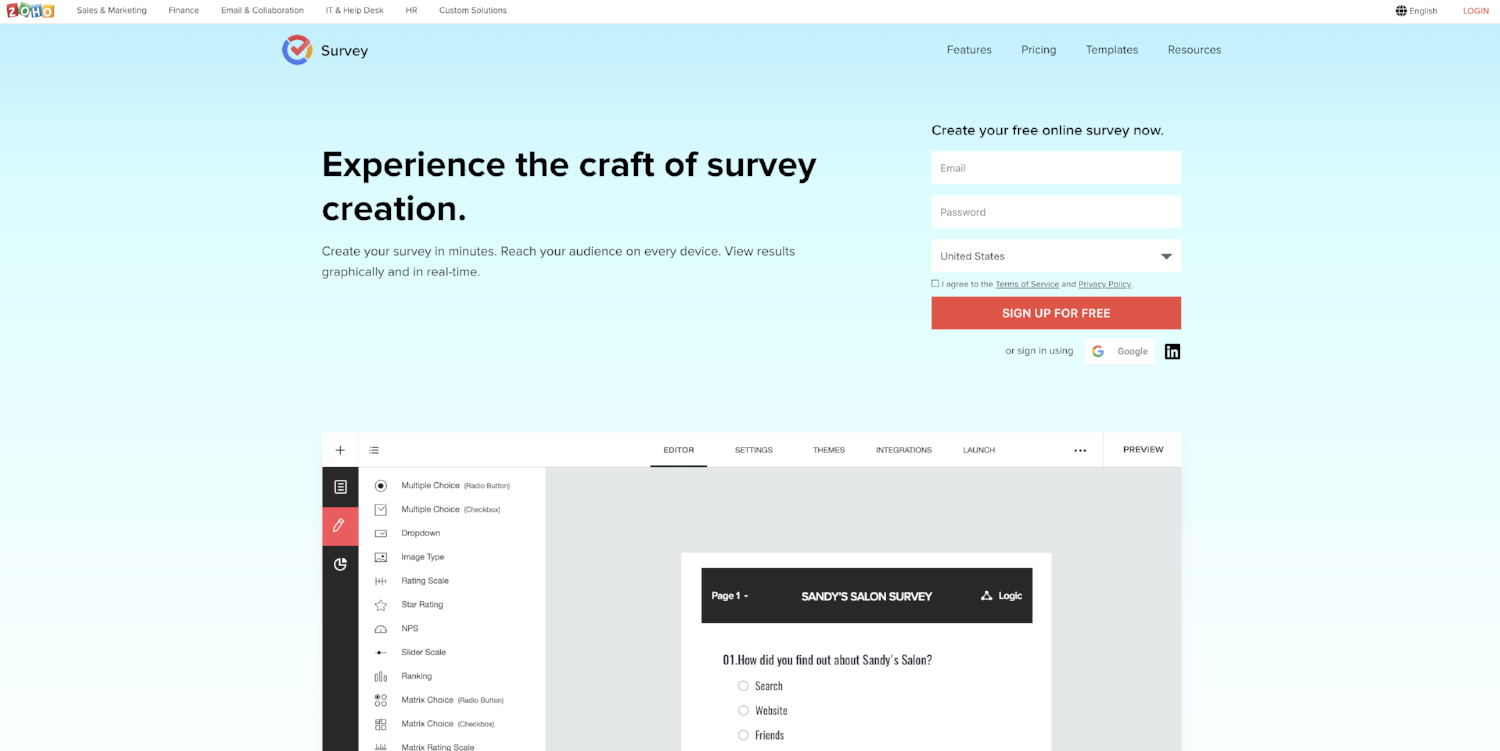Switch to the Themes tab
Viewport: 1500px width, 751px height.
(828, 450)
